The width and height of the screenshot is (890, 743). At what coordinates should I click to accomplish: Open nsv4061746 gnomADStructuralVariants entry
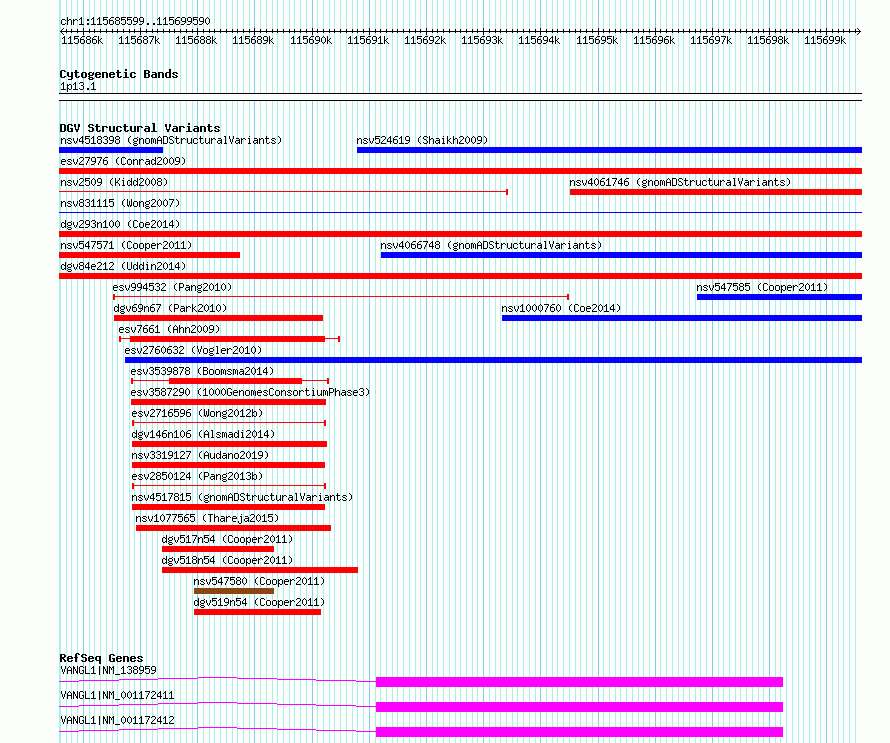point(680,182)
